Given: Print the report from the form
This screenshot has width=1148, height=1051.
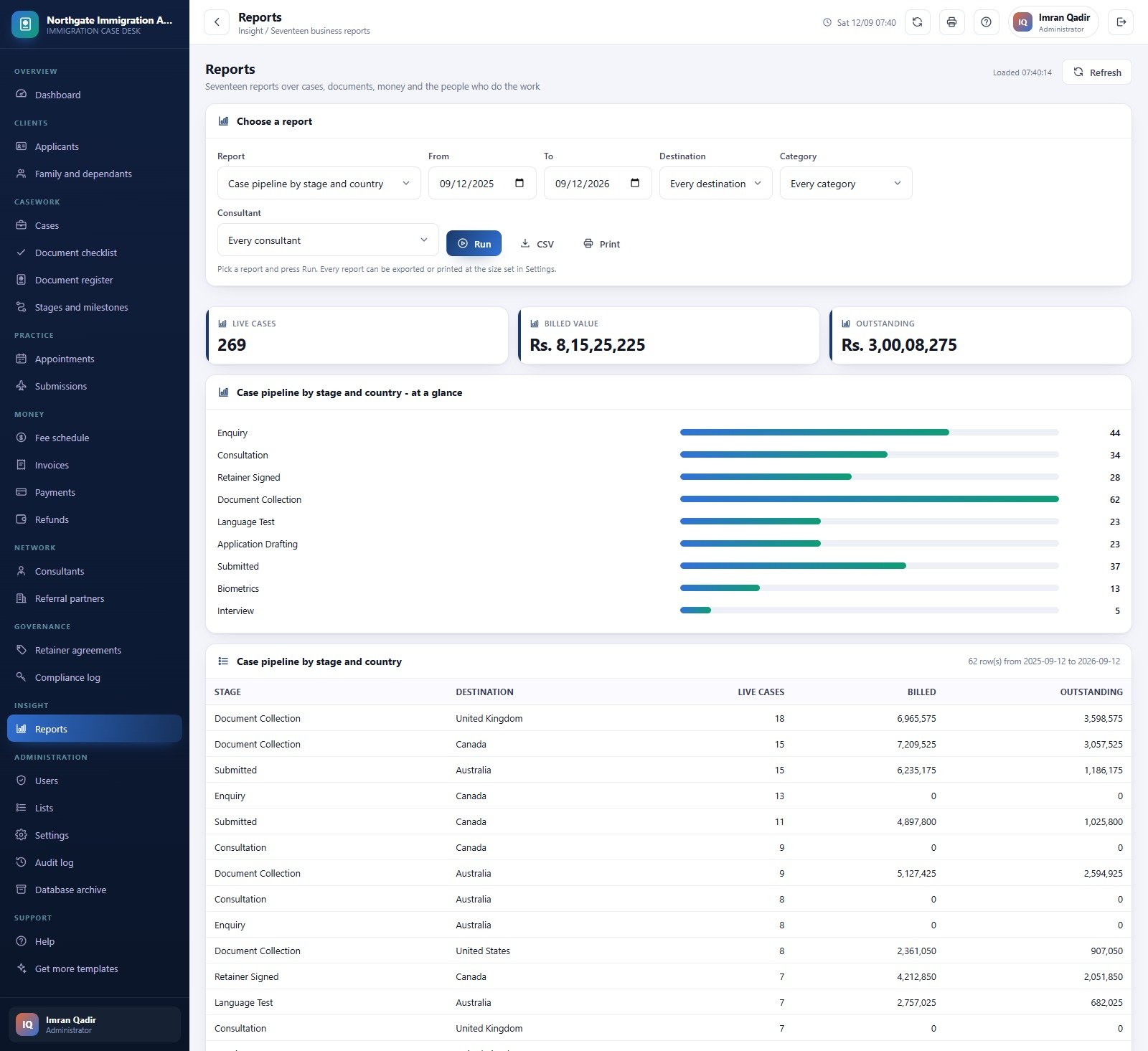Looking at the screenshot, I should pyautogui.click(x=601, y=243).
